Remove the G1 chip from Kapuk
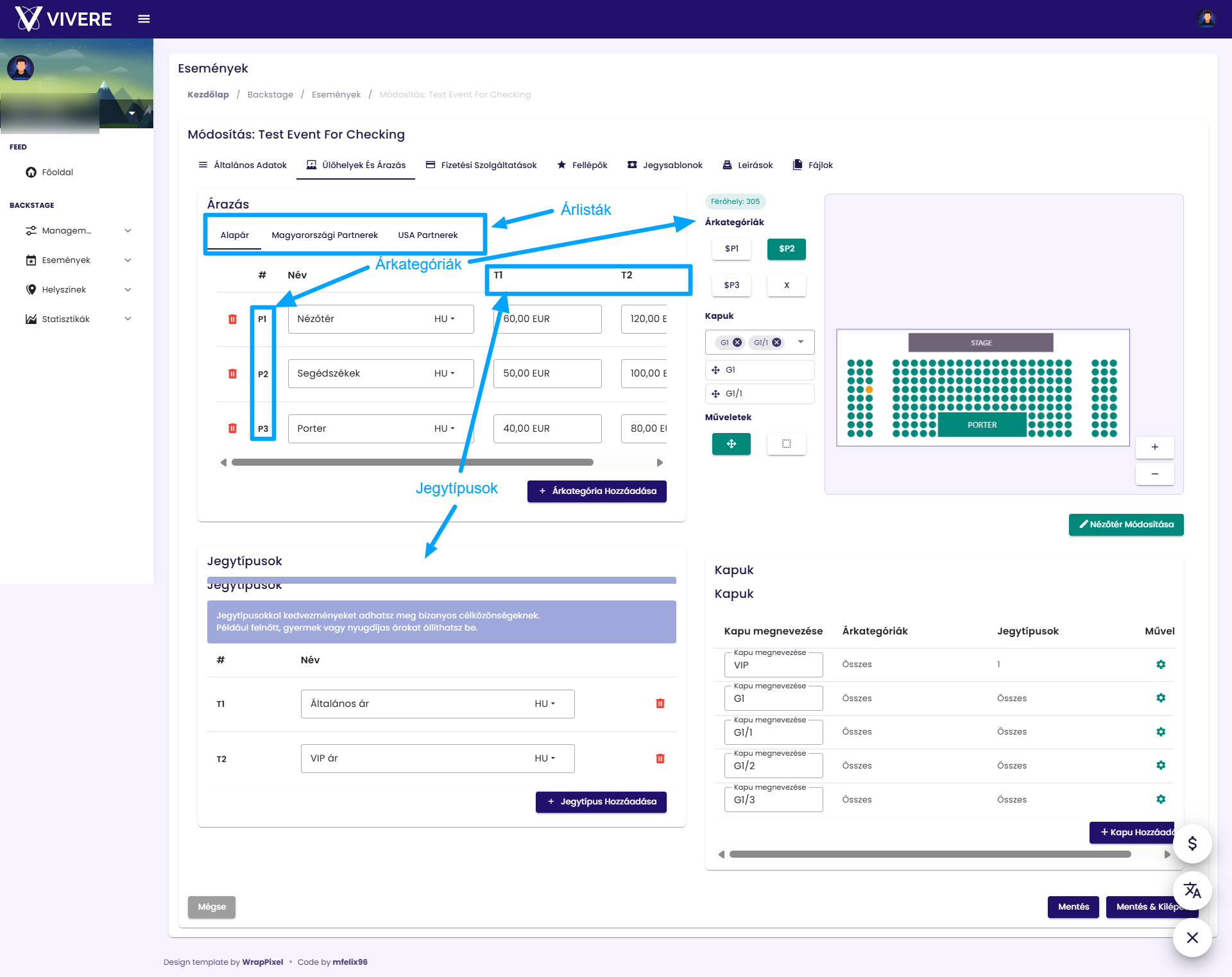1232x977 pixels. 737,343
